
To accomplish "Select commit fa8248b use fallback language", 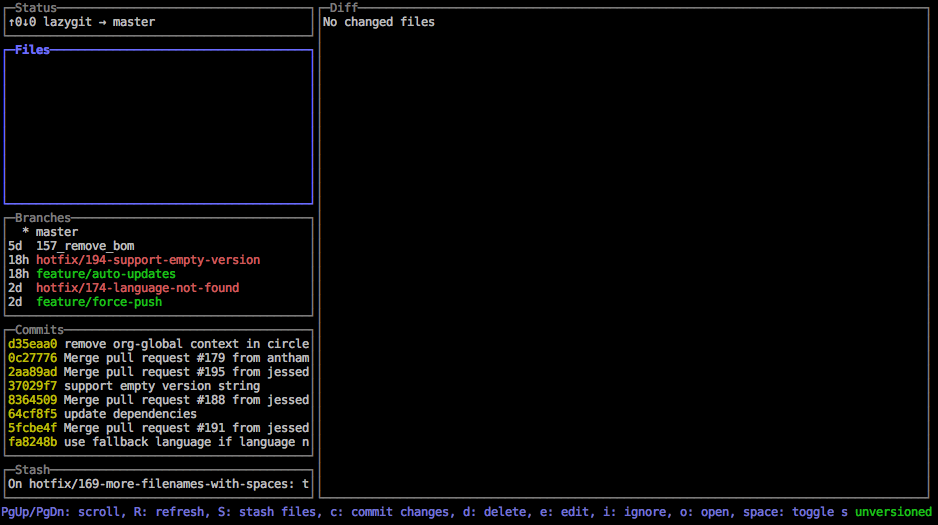I will pyautogui.click(x=158, y=442).
